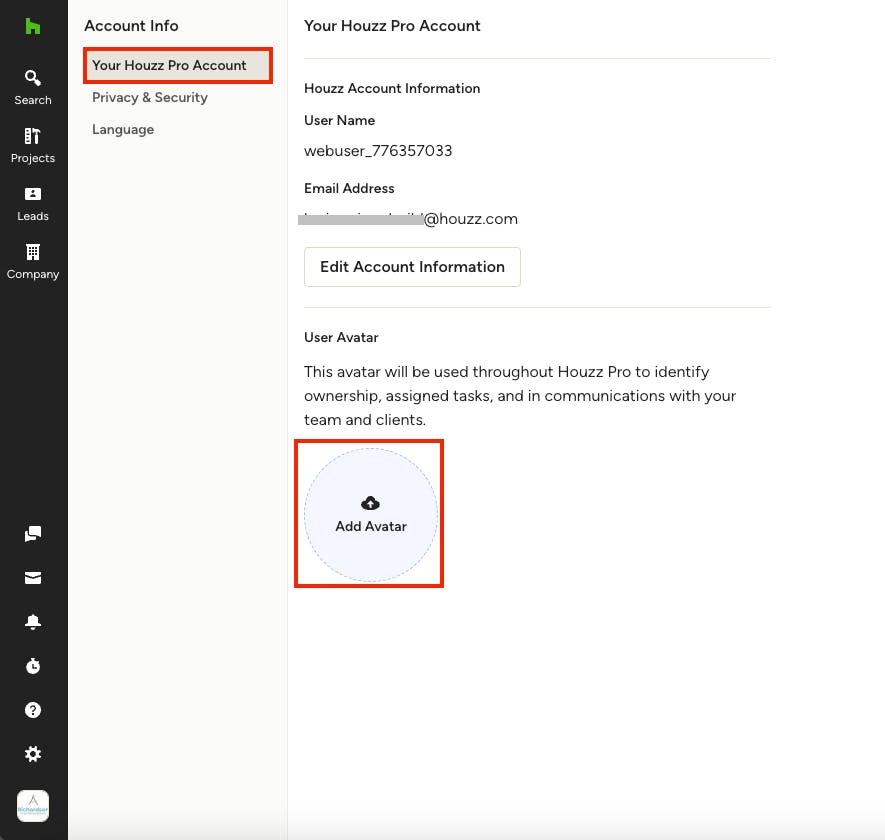Open the Projects section
885x840 pixels.
point(33,146)
